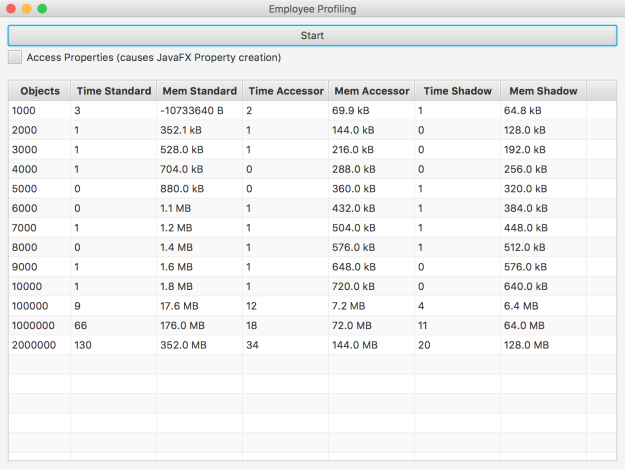The image size is (625, 469).
Task: Click the 720.0 kB cell
Action: (x=371, y=286)
